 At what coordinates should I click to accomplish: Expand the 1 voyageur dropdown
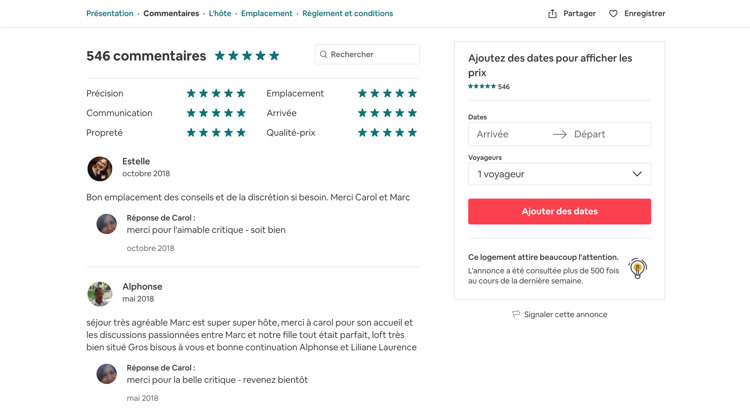559,174
